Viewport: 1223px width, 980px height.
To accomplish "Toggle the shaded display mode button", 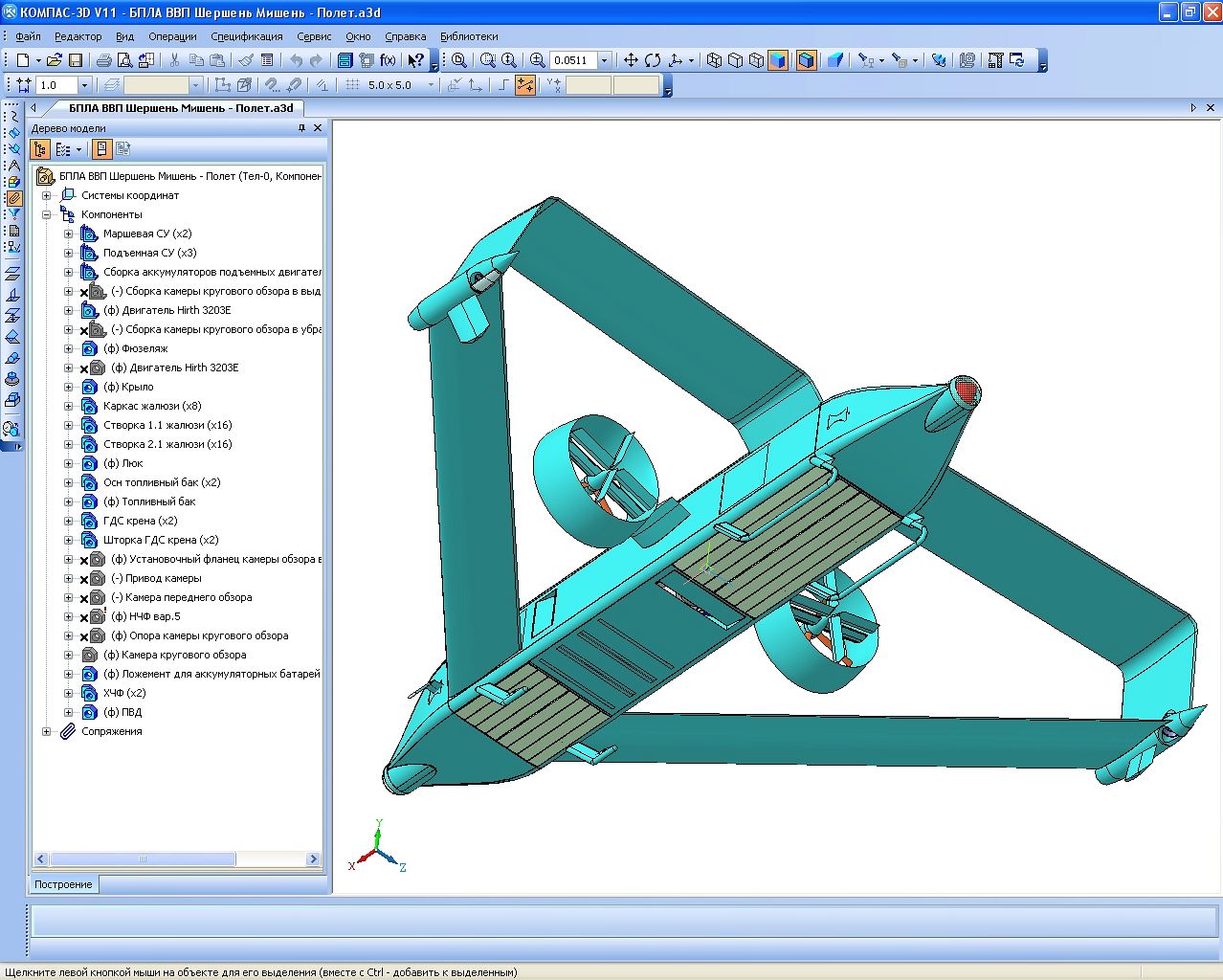I will [x=778, y=60].
